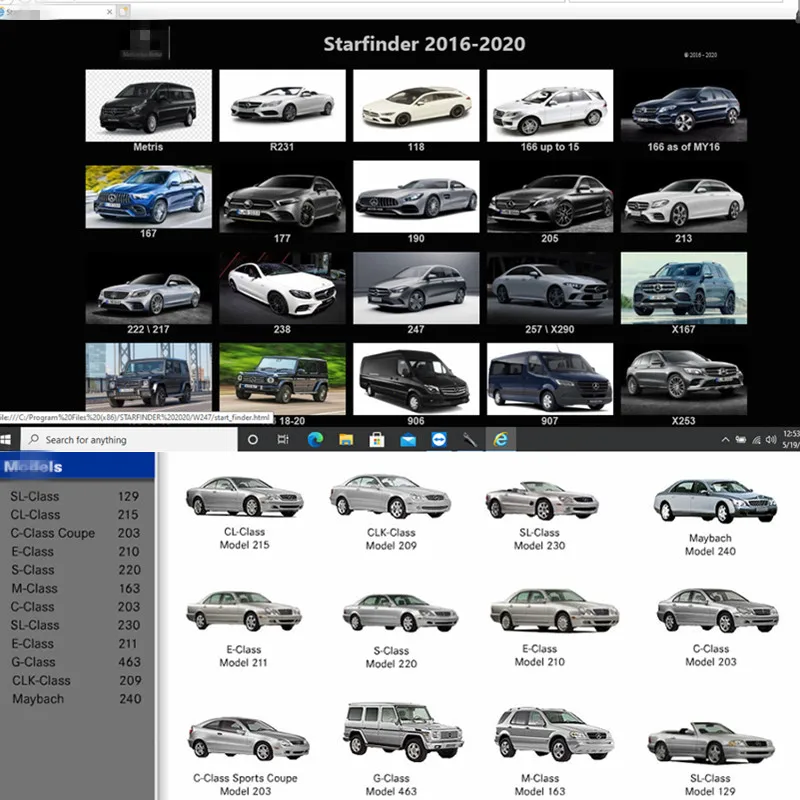This screenshot has height=800, width=800.
Task: Launch Microsoft Edge from taskbar
Action: [314, 439]
